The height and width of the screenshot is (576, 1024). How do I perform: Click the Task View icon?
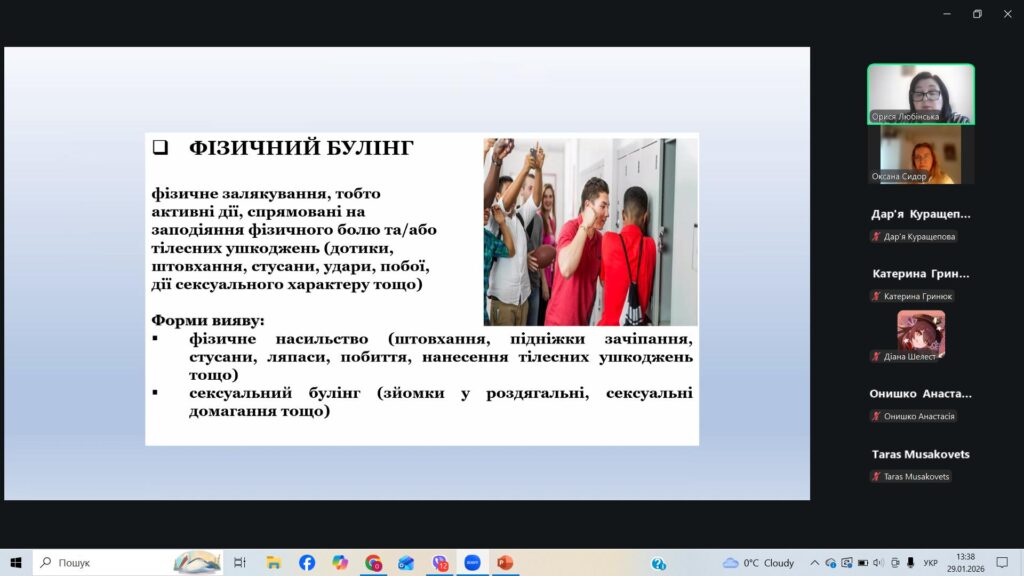(240, 563)
